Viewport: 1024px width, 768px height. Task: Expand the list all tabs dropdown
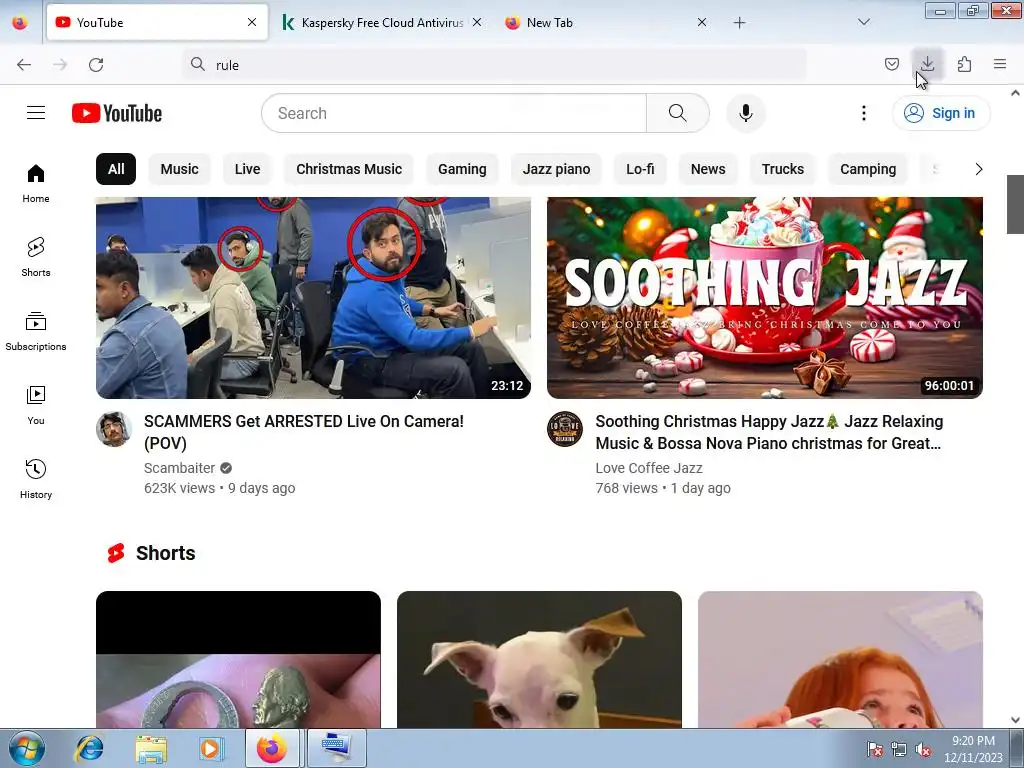click(863, 22)
